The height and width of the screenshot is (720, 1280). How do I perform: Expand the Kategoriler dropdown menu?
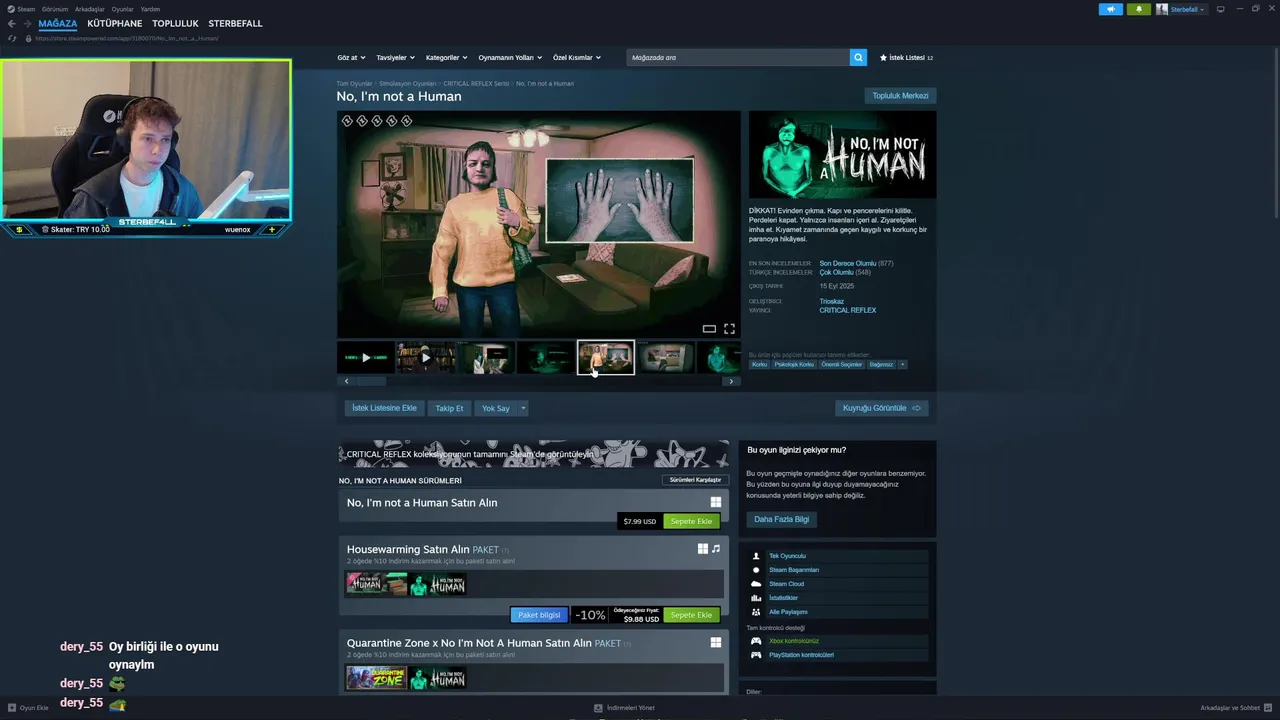(446, 58)
